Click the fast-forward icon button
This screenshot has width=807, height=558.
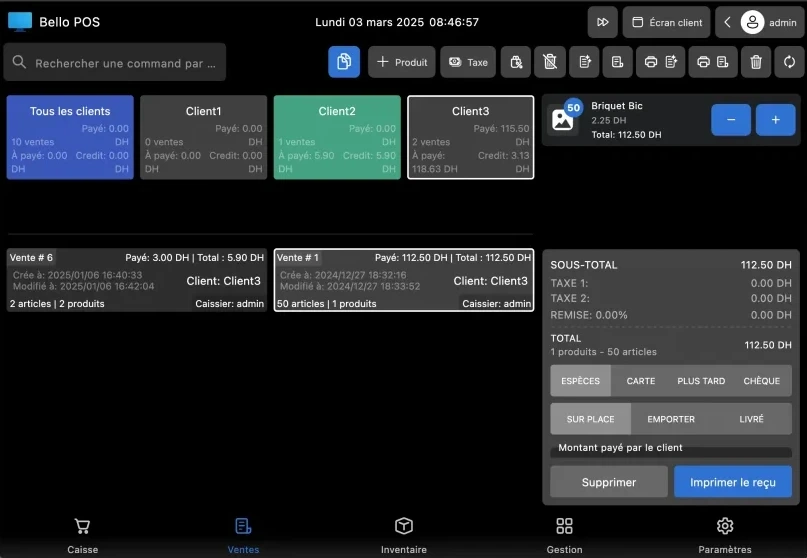(603, 22)
